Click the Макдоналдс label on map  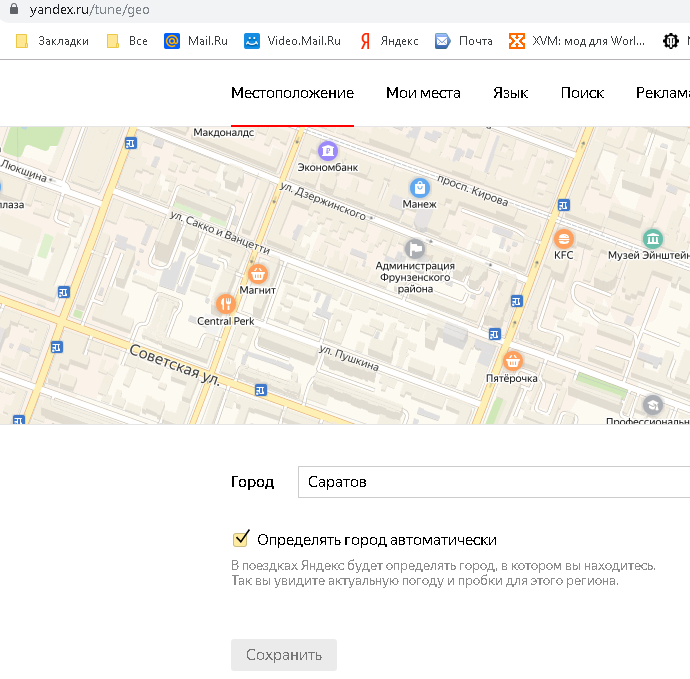(x=224, y=132)
